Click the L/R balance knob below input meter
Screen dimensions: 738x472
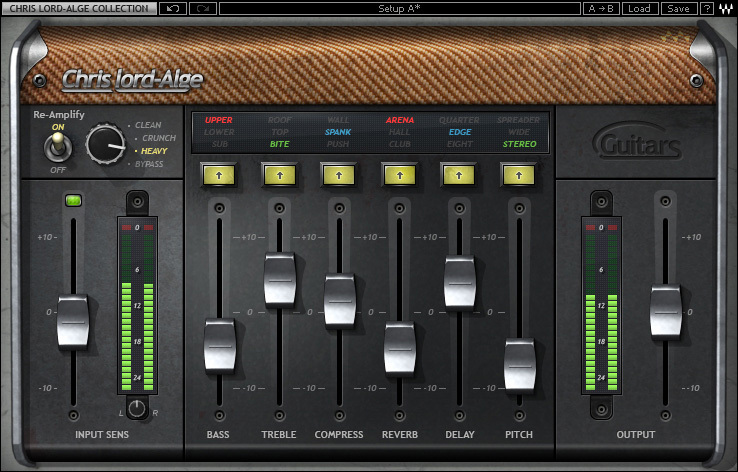coord(137,409)
